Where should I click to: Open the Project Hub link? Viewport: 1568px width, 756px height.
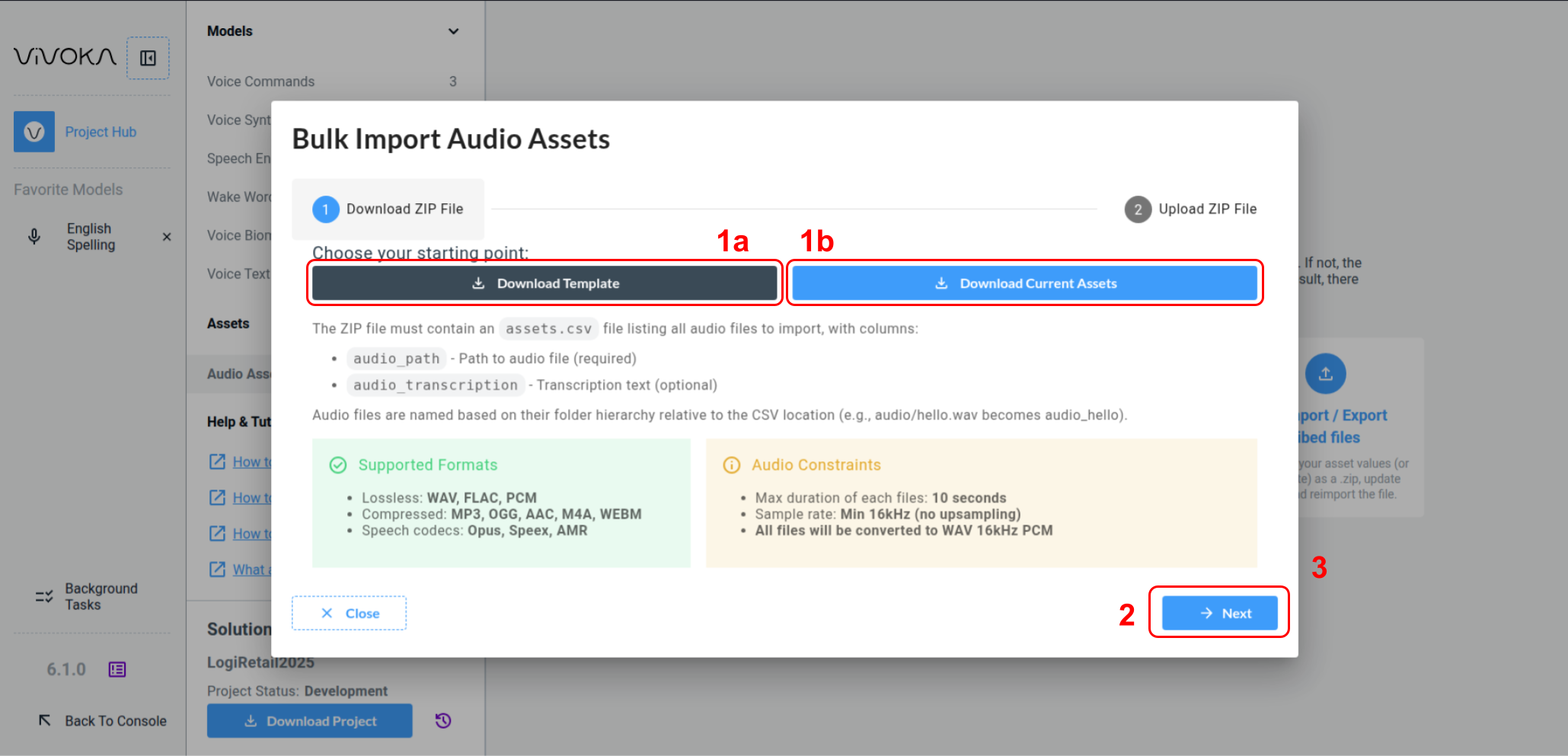(x=101, y=132)
